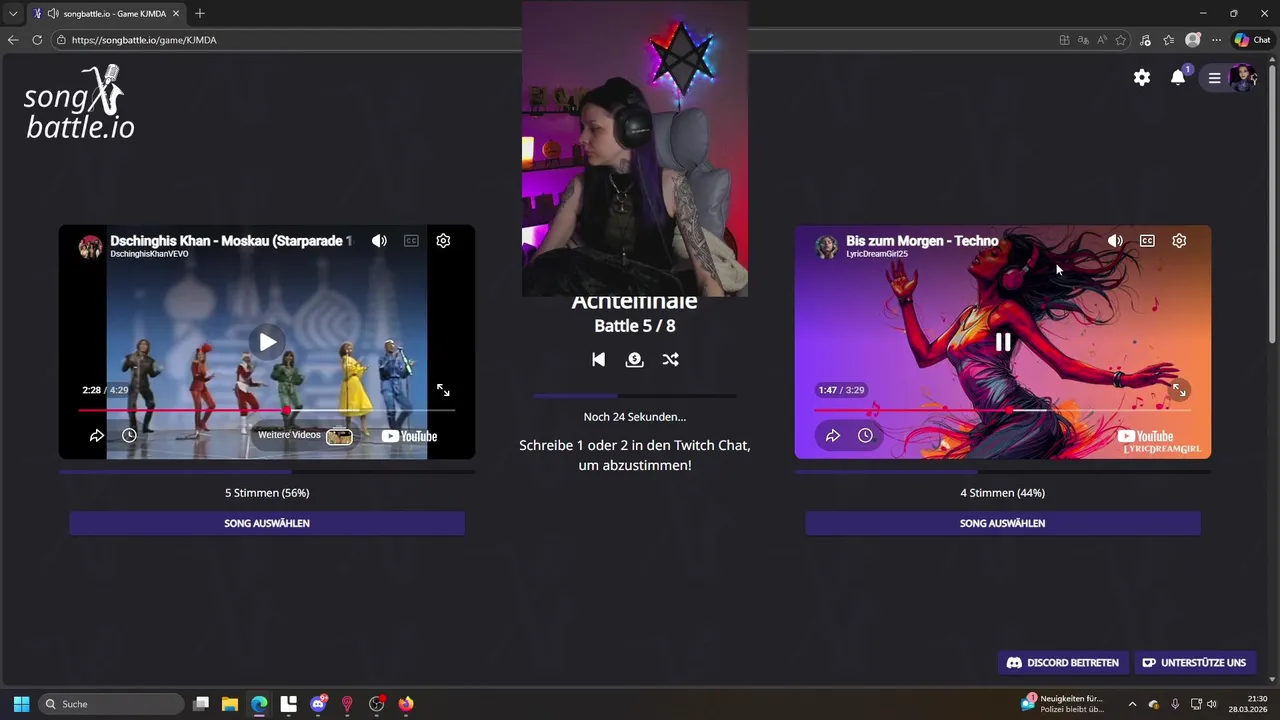Open the DschinghisKhanVEVO channel avatar
1280x720 pixels.
click(91, 246)
